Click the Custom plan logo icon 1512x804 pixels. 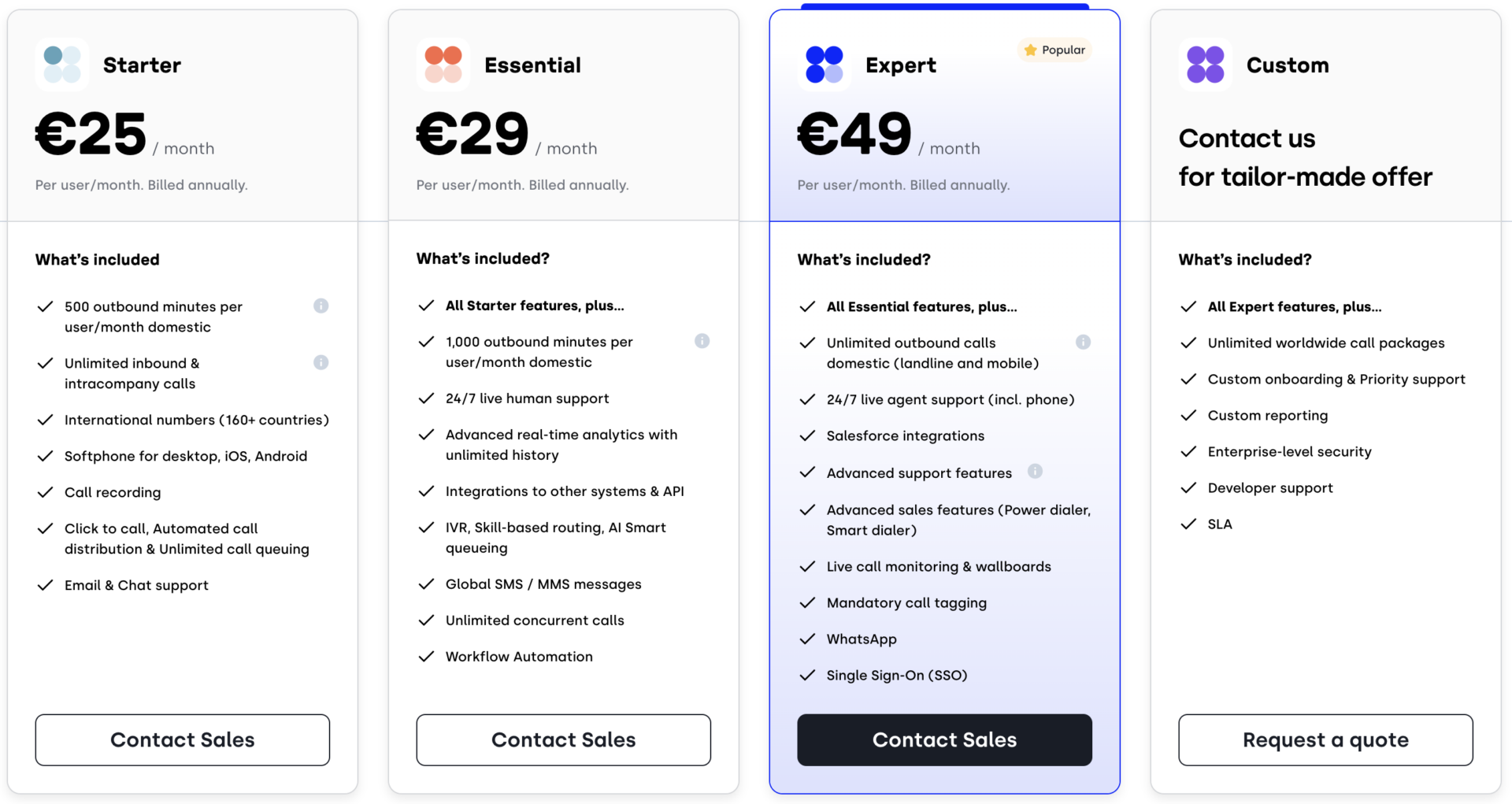pos(1205,65)
